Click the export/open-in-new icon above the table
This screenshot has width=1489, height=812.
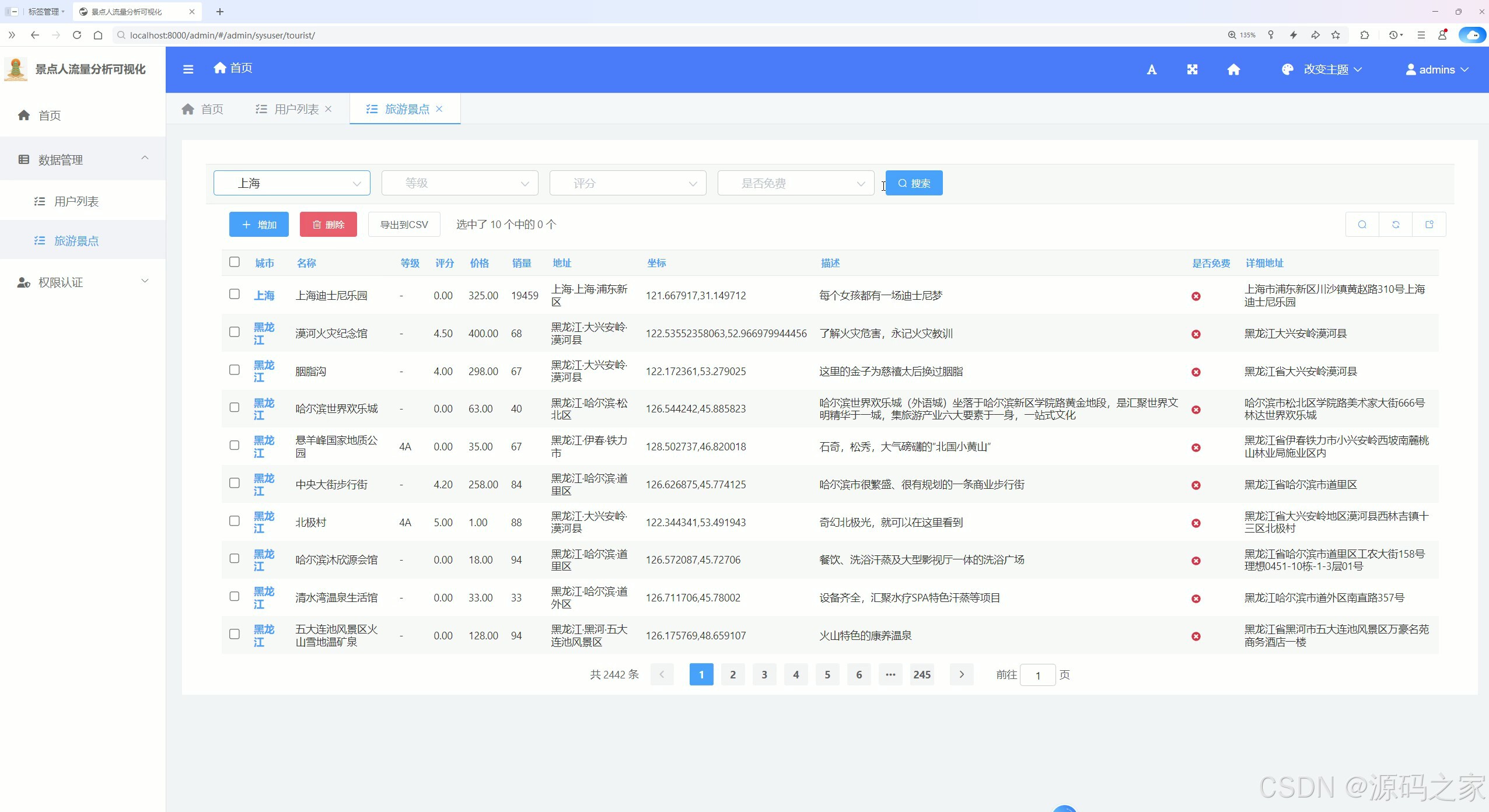(1429, 224)
